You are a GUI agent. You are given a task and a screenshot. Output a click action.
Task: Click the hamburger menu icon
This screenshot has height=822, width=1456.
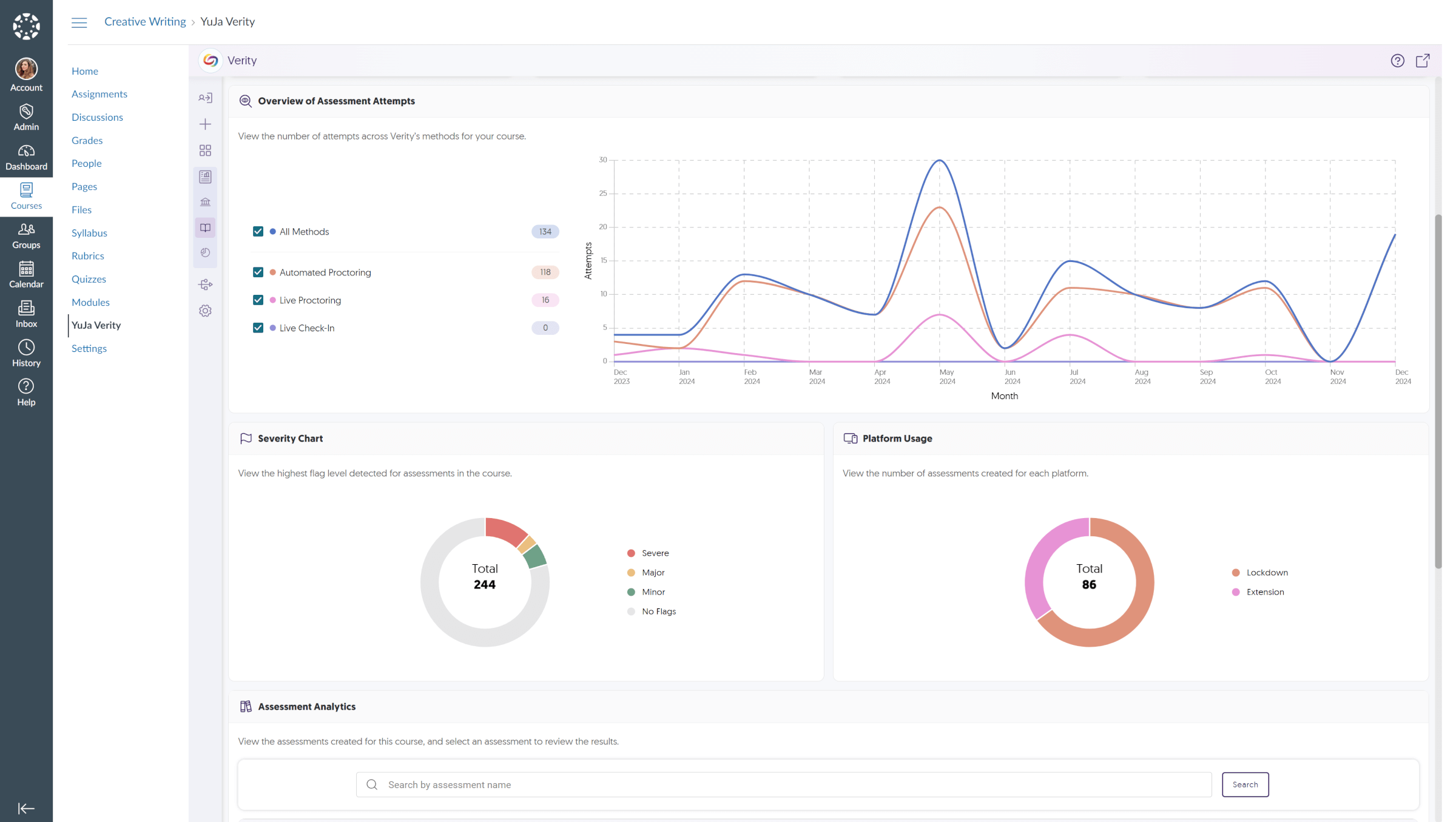point(79,22)
